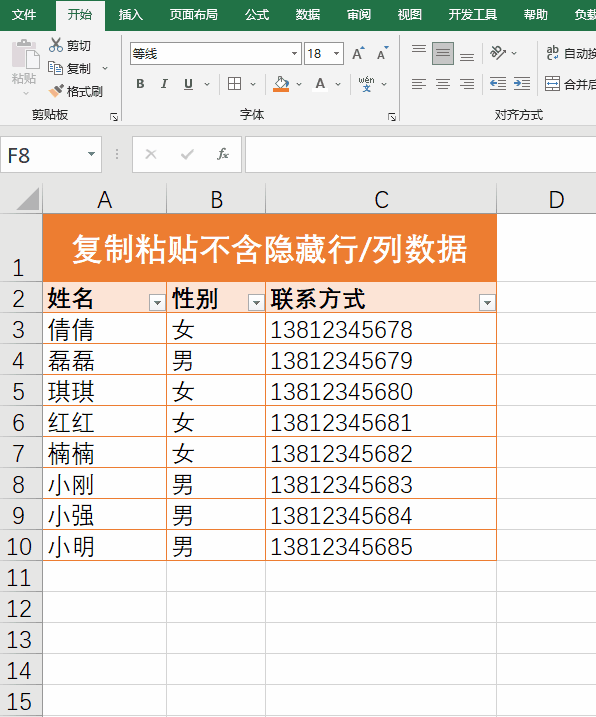This screenshot has height=717, width=596.
Task: Open the font size dropdown
Action: [x=337, y=54]
